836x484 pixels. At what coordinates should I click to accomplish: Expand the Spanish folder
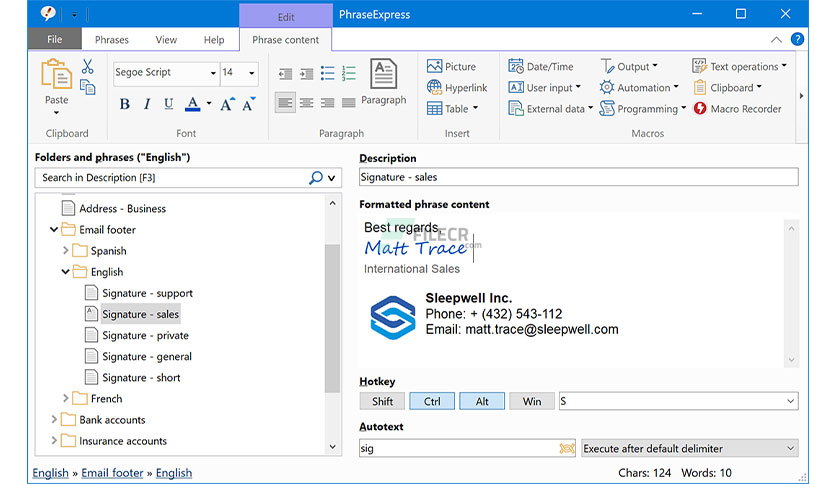(x=67, y=251)
